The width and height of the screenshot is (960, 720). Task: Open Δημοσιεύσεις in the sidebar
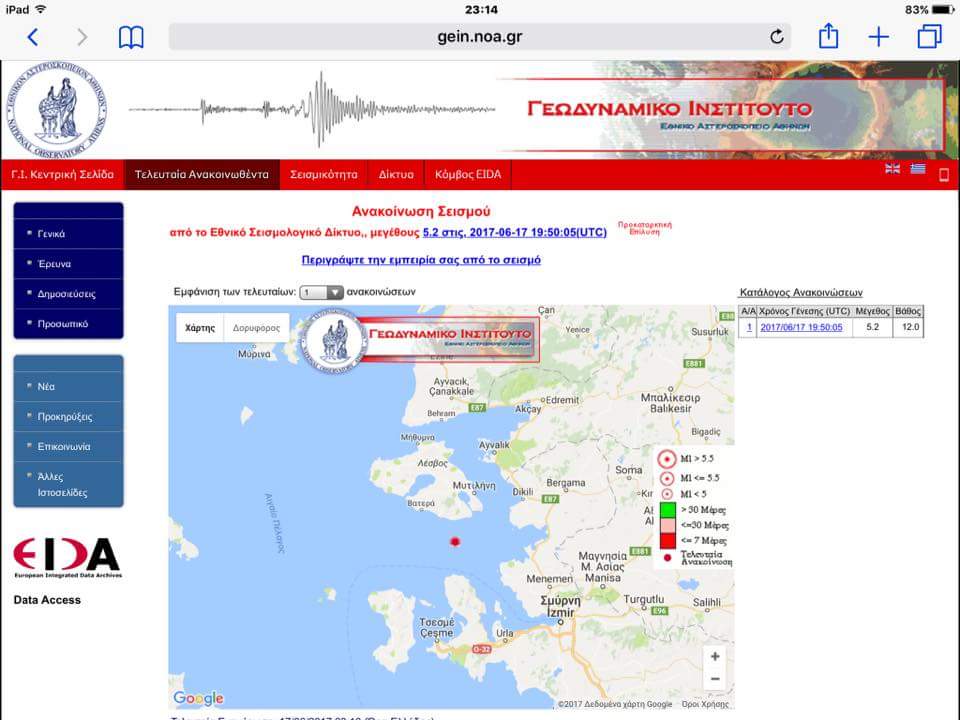(69, 294)
